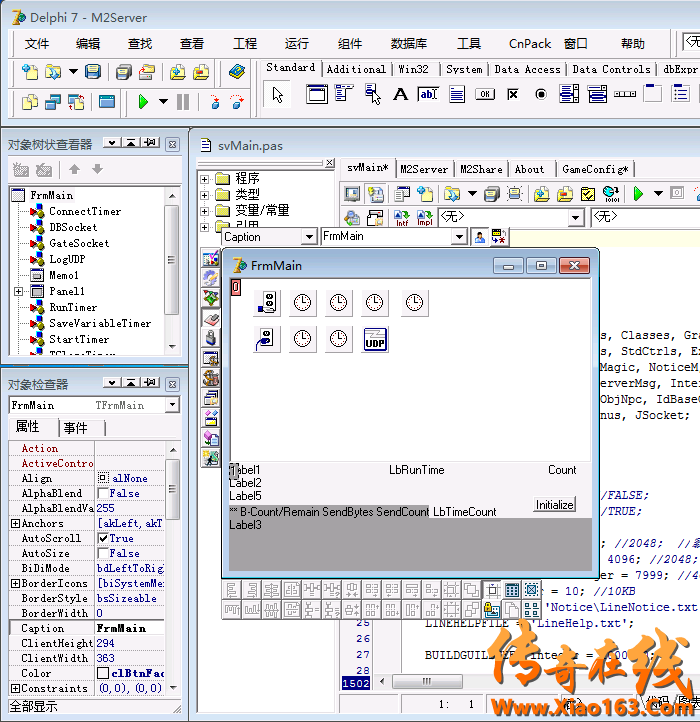Select GateSocket in object tree

[x=79, y=243]
